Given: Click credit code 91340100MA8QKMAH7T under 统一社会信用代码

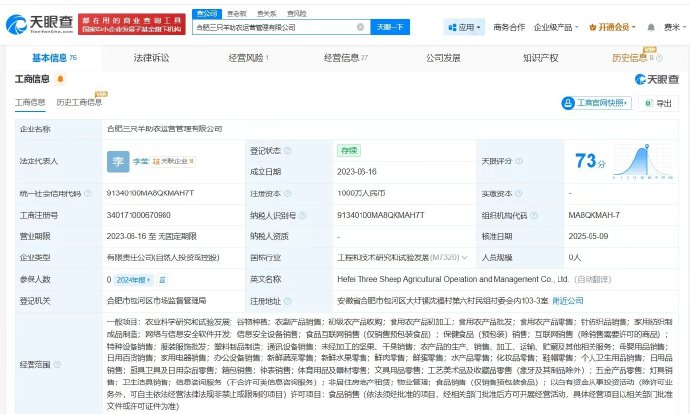Looking at the screenshot, I should coord(150,193).
